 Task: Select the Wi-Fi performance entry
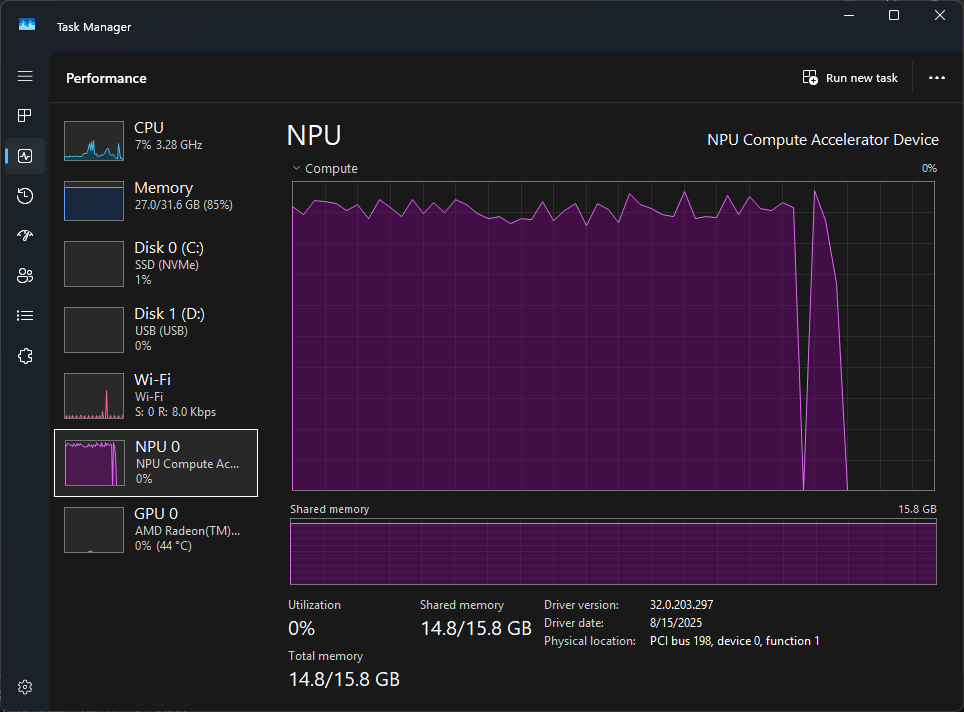(x=155, y=395)
